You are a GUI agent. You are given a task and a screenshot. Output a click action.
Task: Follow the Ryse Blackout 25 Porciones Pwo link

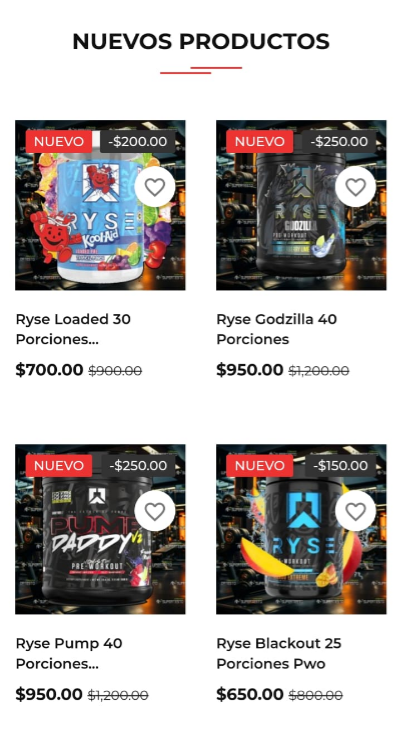coord(279,653)
